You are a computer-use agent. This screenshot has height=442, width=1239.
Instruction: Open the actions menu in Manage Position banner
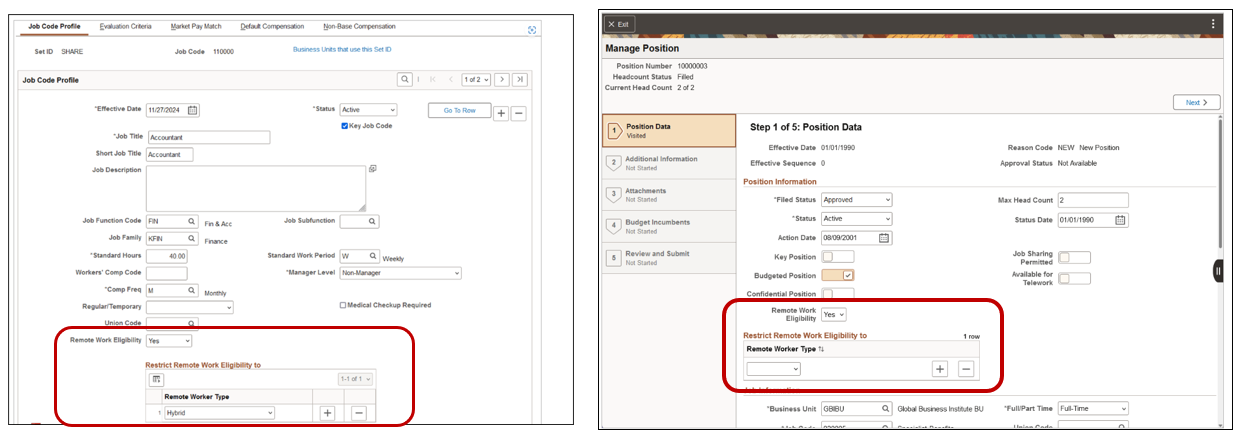point(1213,23)
